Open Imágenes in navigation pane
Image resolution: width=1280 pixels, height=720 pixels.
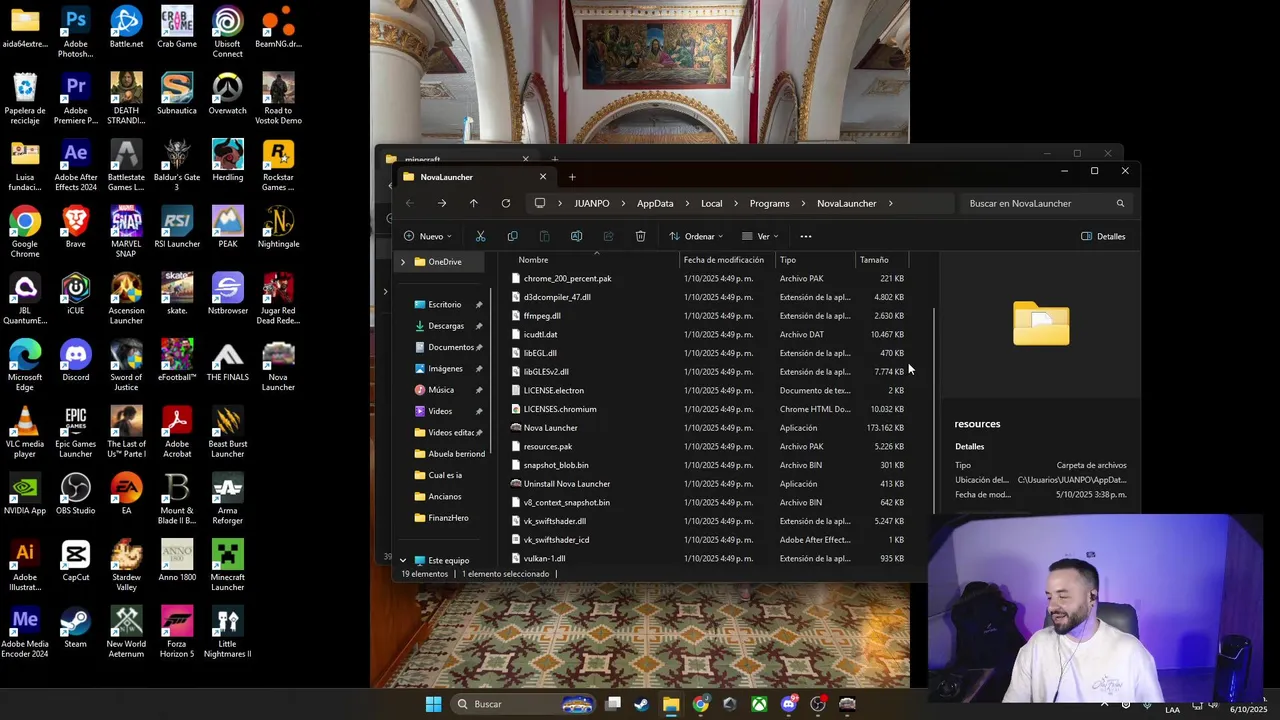[x=445, y=368]
